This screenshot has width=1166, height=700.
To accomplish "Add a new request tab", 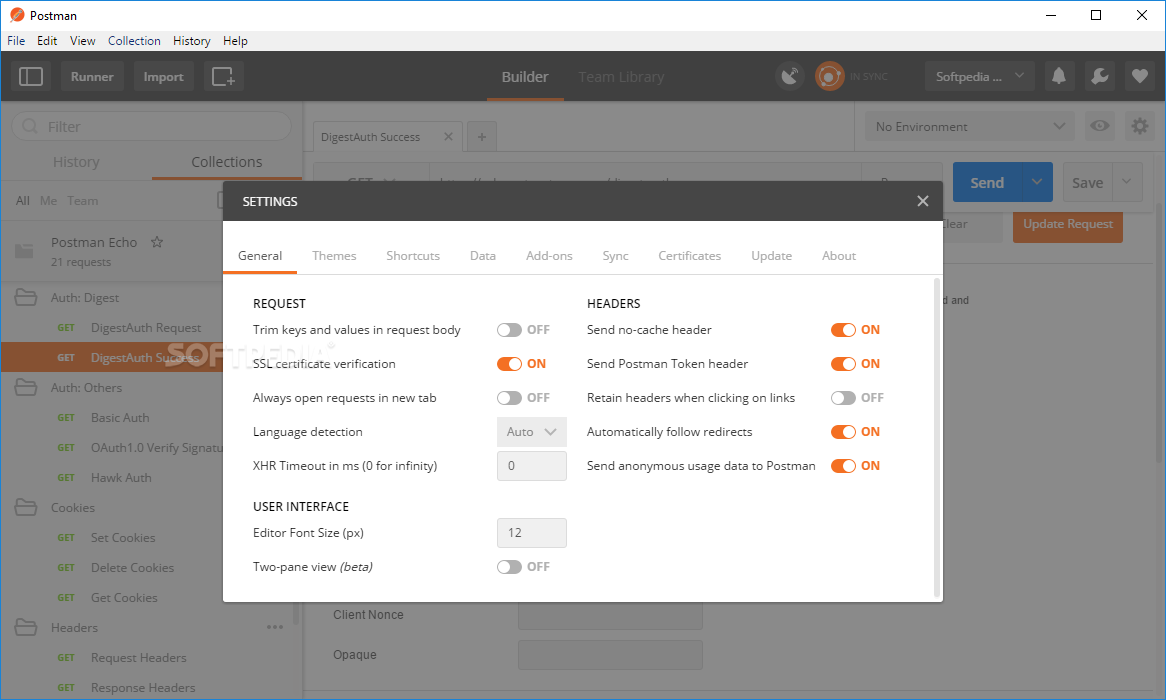I will click(x=482, y=137).
